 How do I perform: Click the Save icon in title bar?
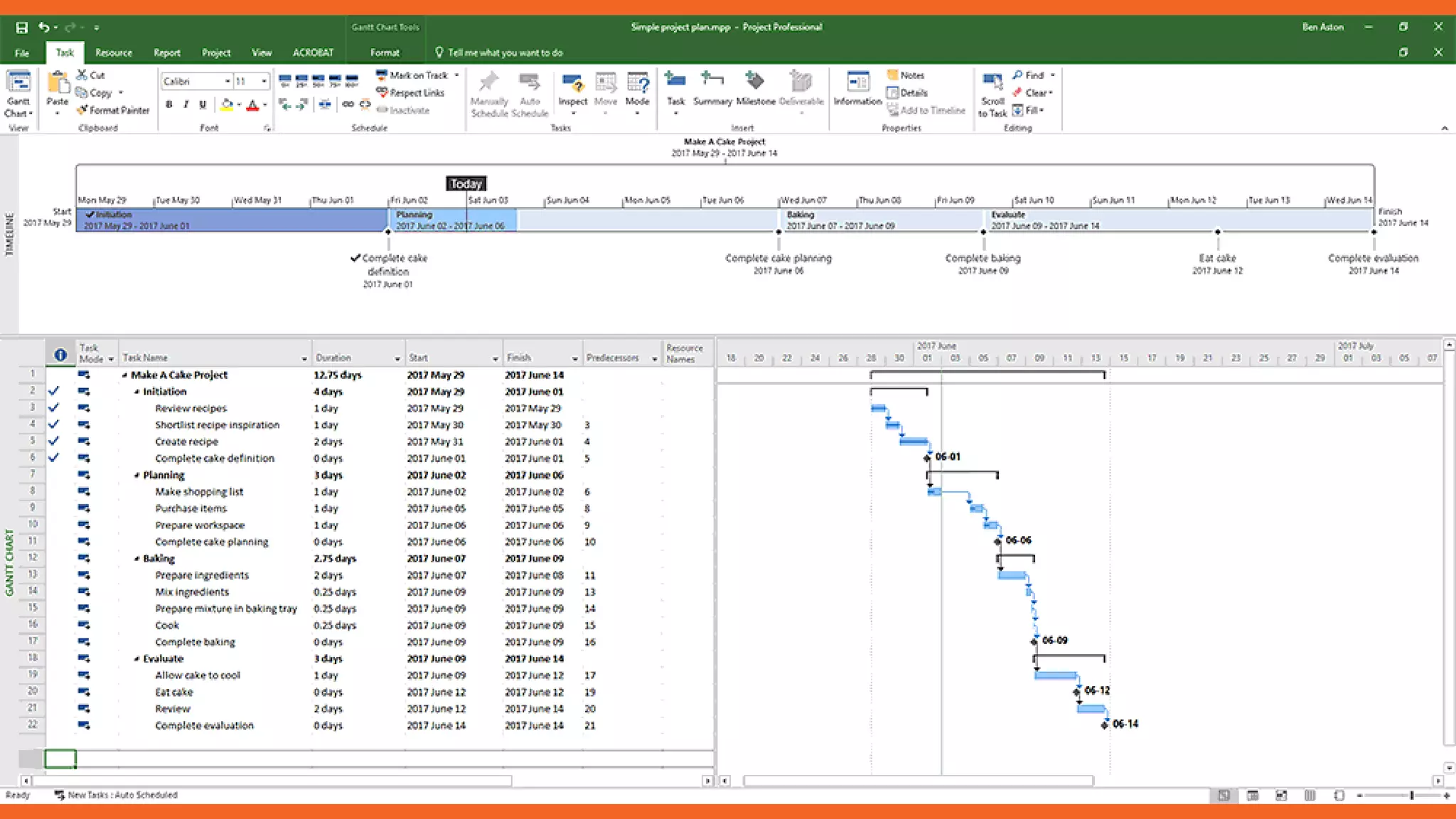coord(21,27)
